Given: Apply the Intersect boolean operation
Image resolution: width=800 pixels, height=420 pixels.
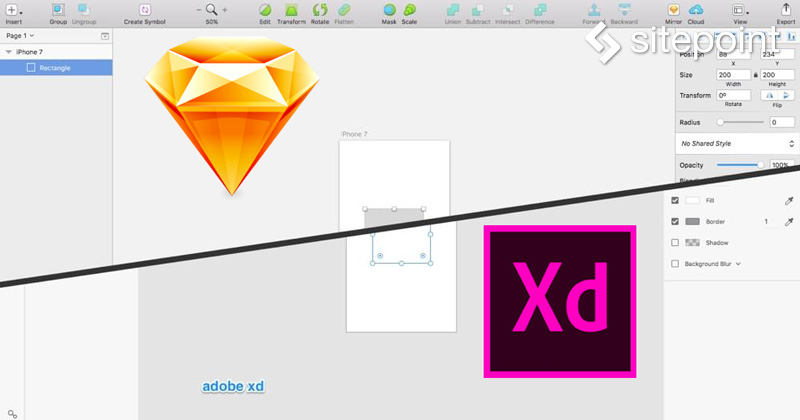Looking at the screenshot, I should 508,10.
